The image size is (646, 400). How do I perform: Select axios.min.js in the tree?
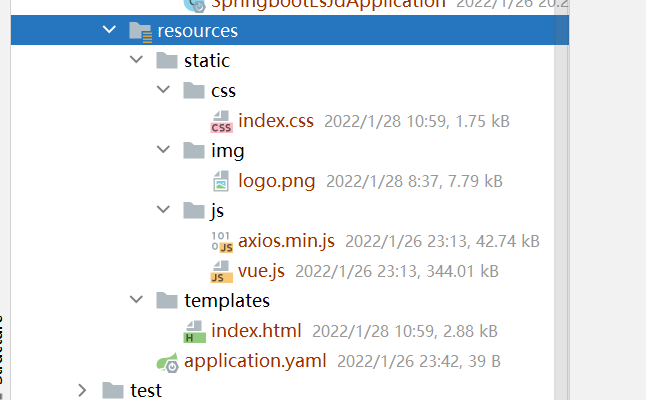287,241
